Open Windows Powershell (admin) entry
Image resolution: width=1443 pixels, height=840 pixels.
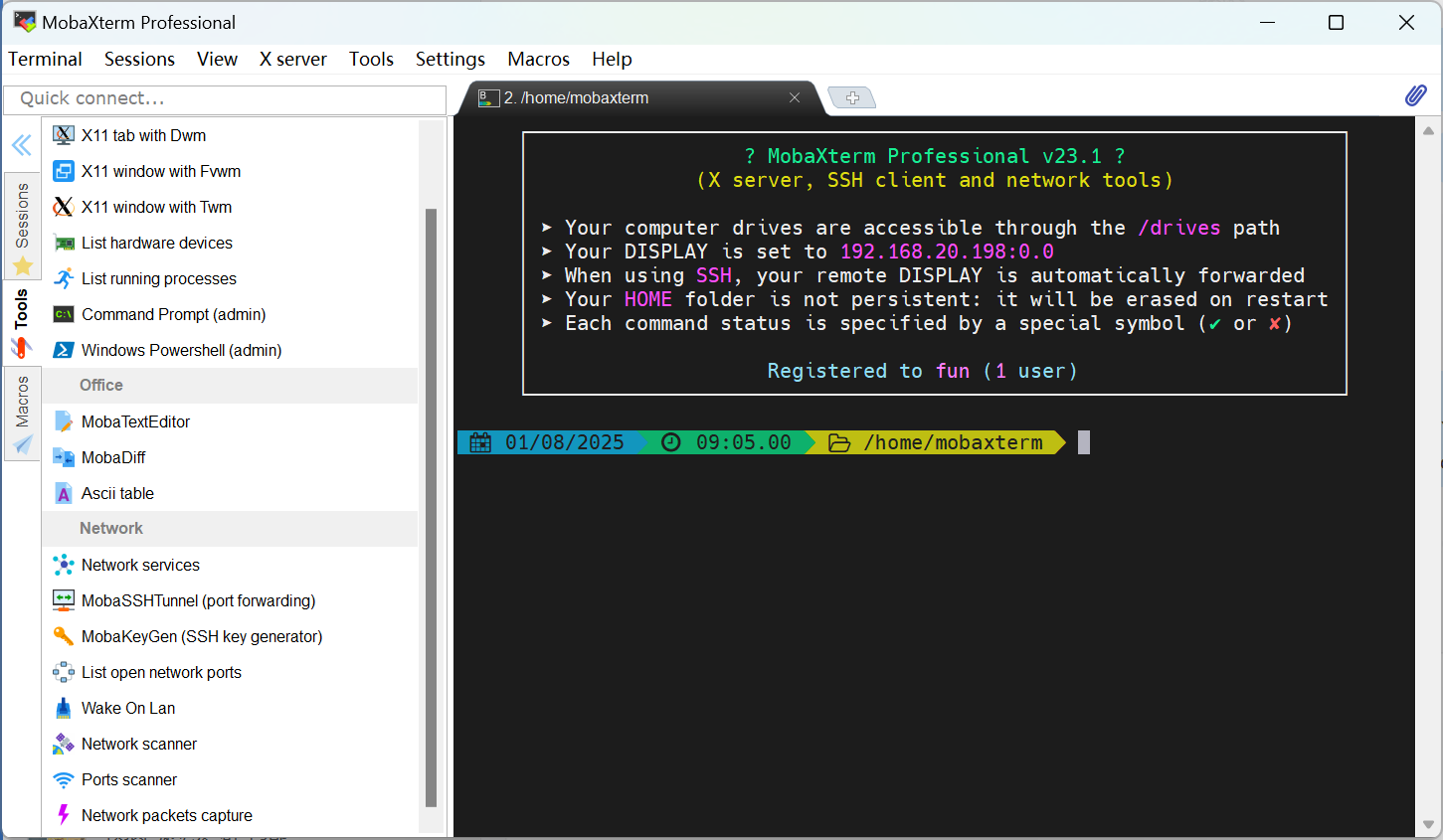pyautogui.click(x=182, y=350)
